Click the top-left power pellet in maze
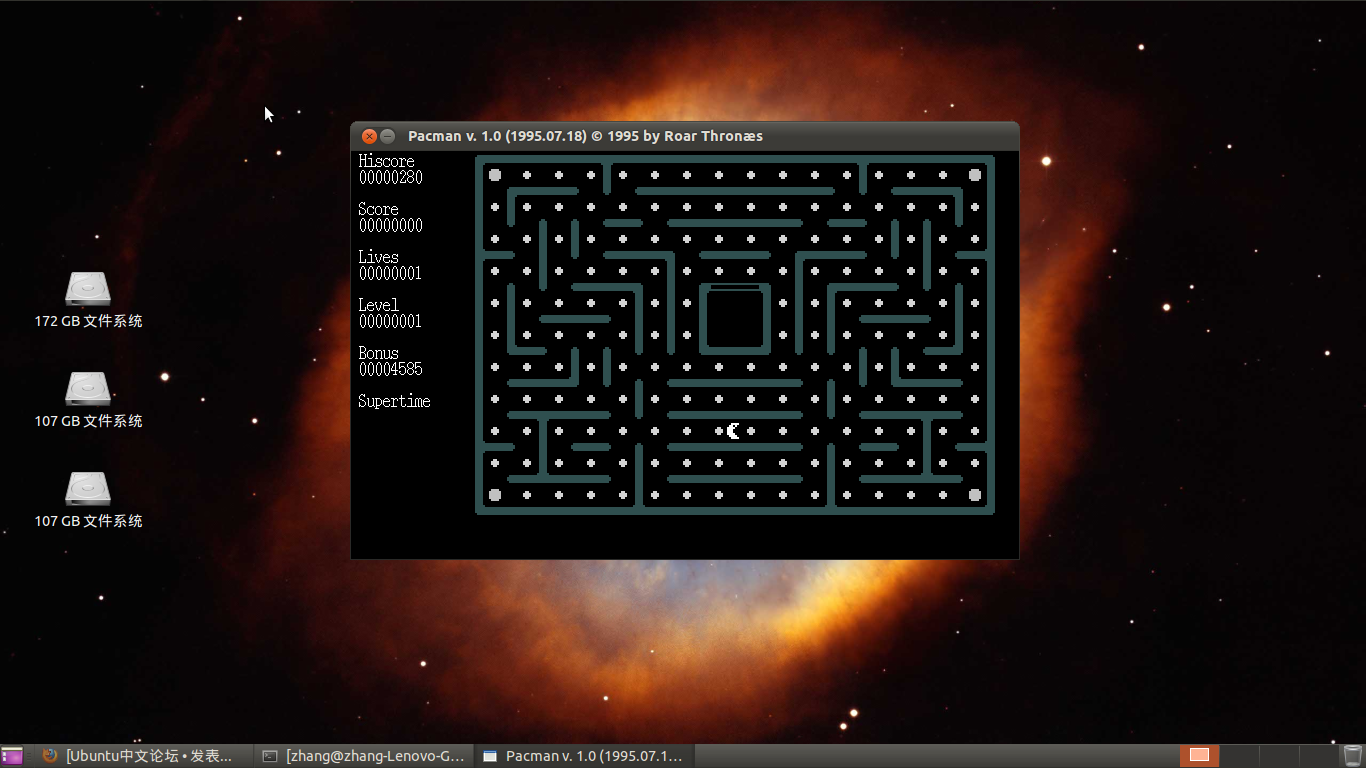1366x768 pixels. [495, 175]
